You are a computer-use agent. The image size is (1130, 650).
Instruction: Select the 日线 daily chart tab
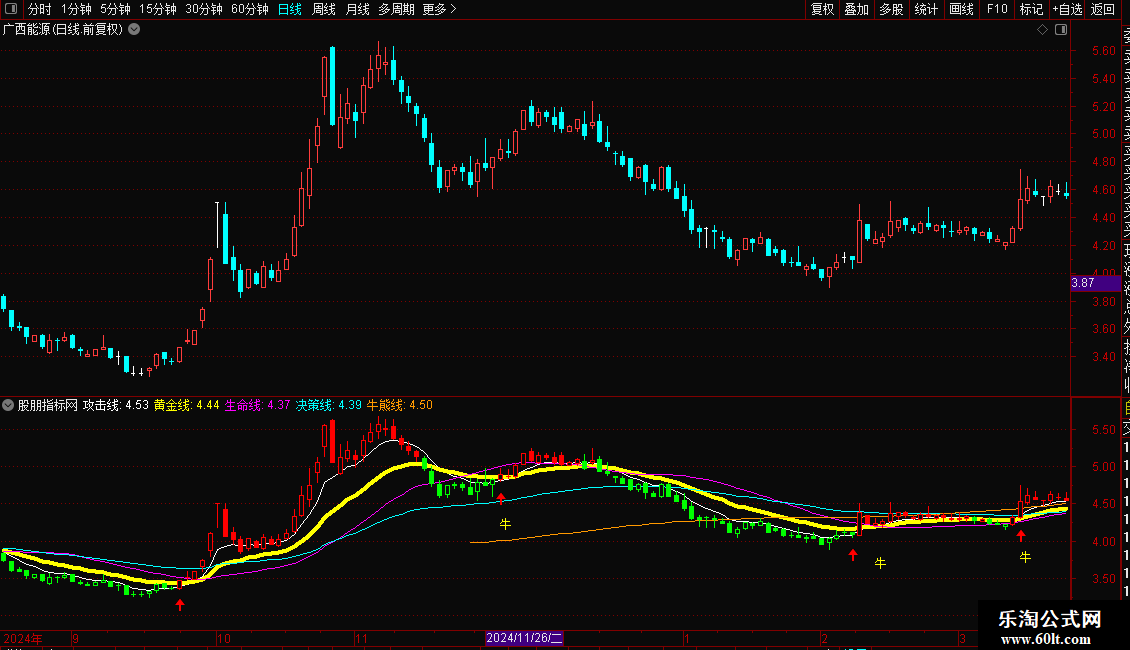290,9
